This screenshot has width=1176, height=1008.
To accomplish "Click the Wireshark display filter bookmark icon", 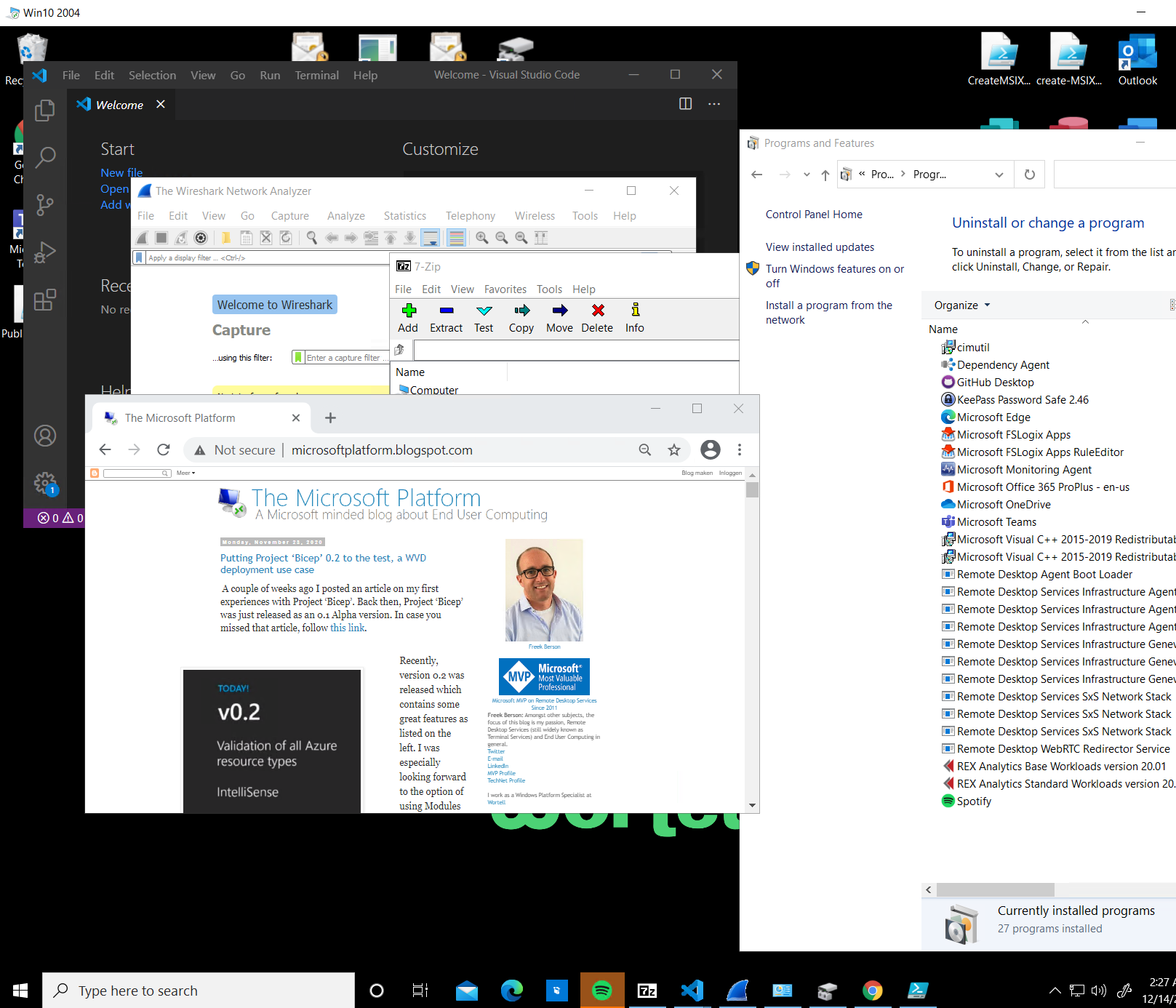I will coord(139,257).
